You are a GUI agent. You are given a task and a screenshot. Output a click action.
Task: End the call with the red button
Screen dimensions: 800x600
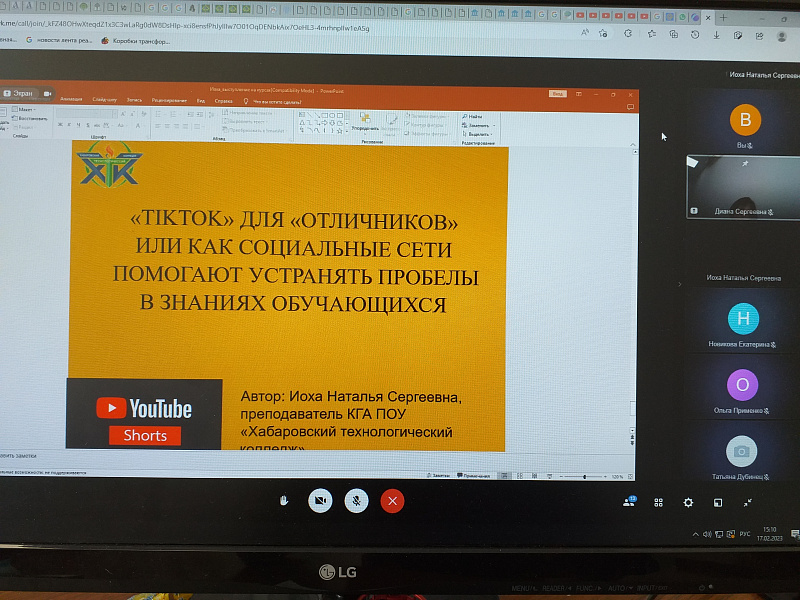(x=392, y=501)
